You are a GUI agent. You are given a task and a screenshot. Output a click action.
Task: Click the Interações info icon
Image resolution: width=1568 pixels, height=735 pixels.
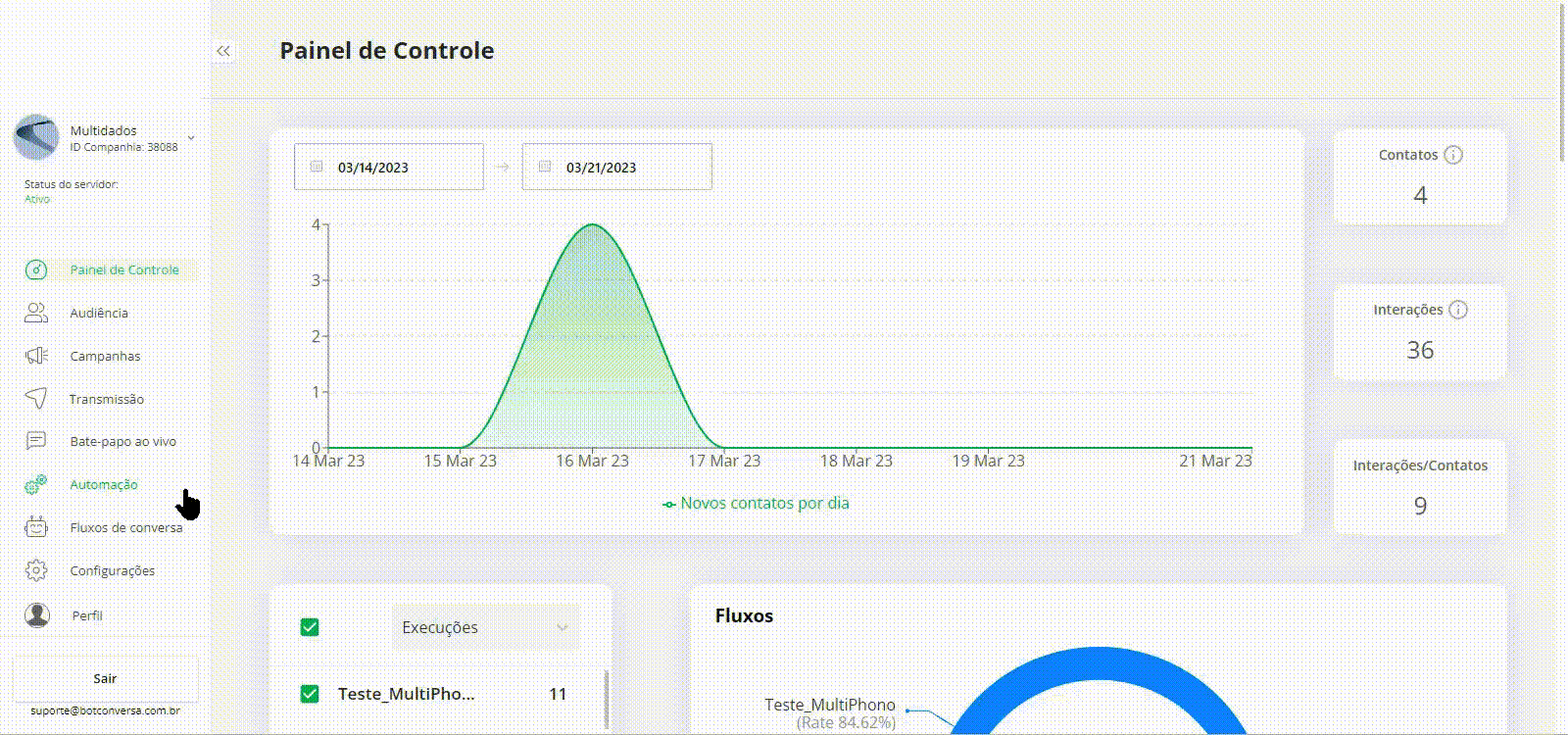point(1458,310)
